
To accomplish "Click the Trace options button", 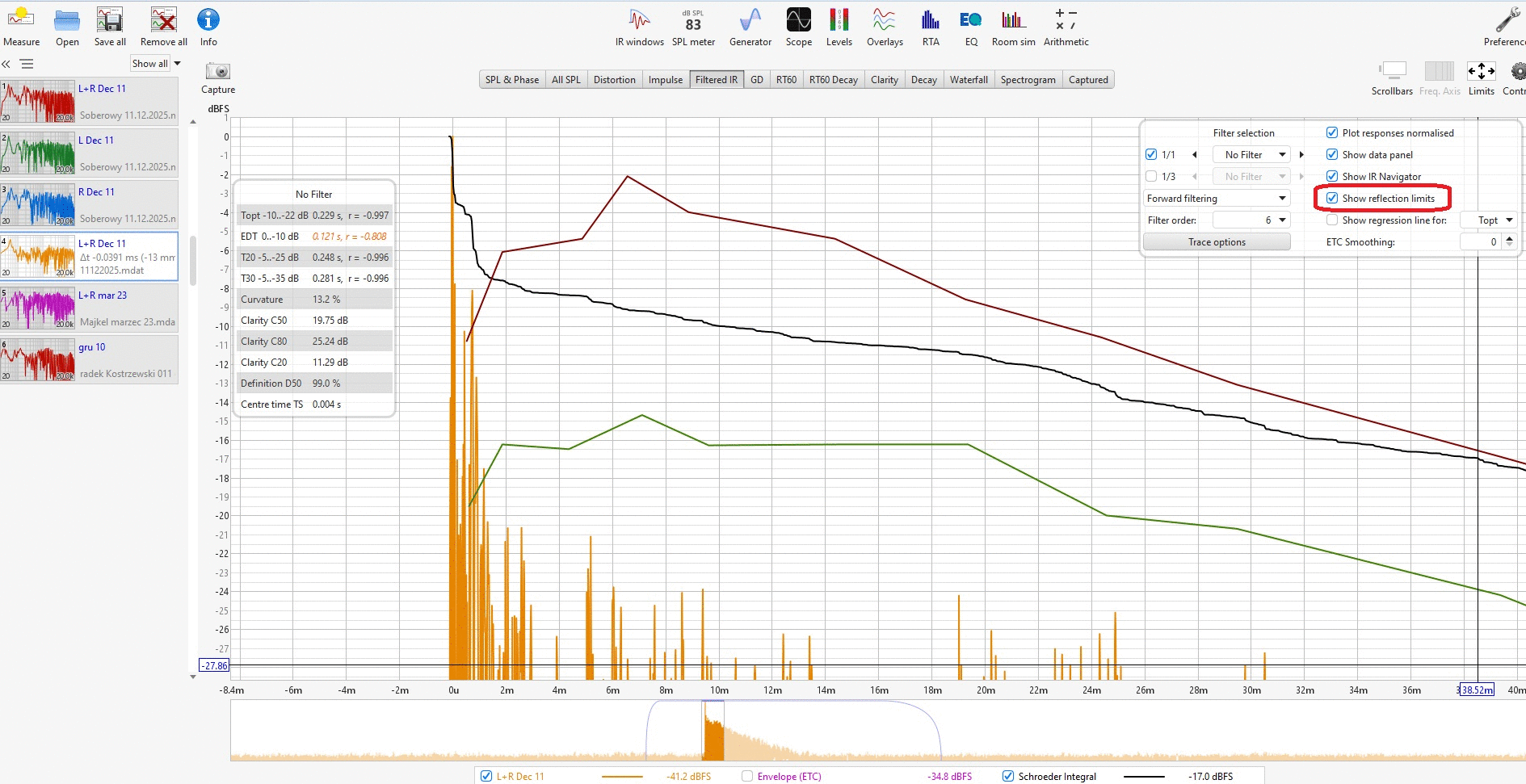I will pyautogui.click(x=1216, y=242).
